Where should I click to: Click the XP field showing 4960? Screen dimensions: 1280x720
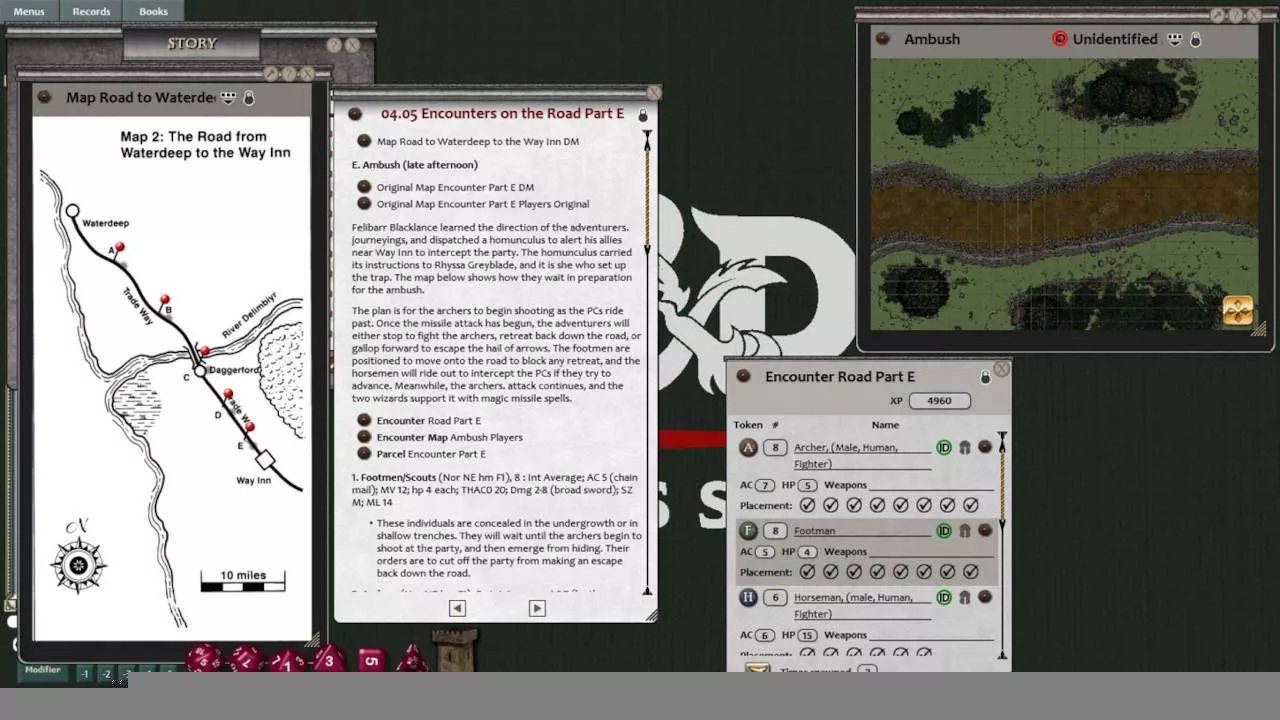(x=939, y=400)
